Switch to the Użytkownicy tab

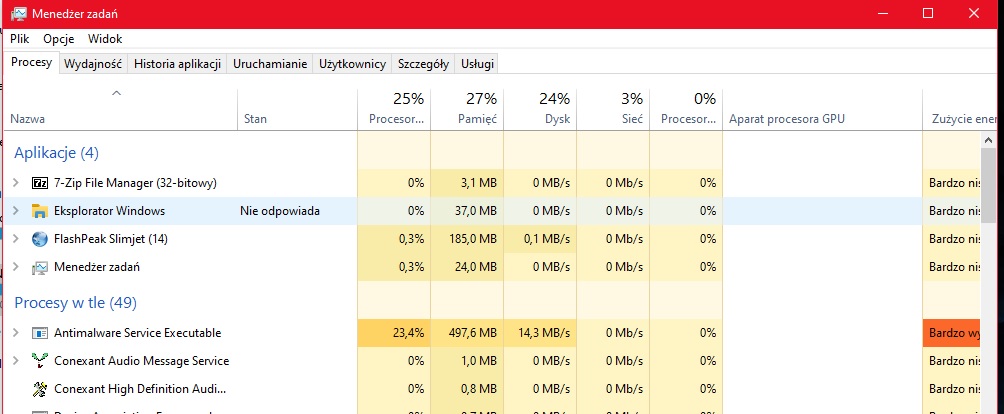point(352,64)
